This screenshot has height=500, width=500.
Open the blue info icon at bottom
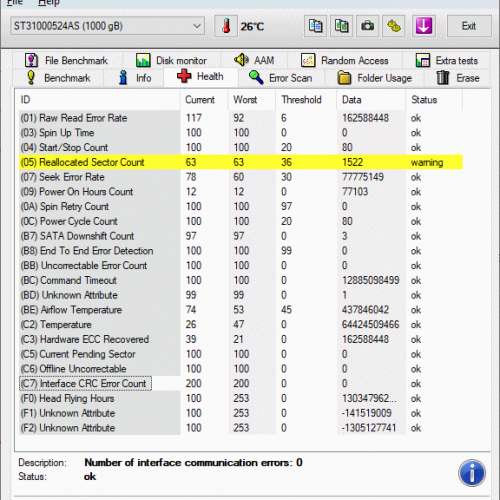[471, 473]
